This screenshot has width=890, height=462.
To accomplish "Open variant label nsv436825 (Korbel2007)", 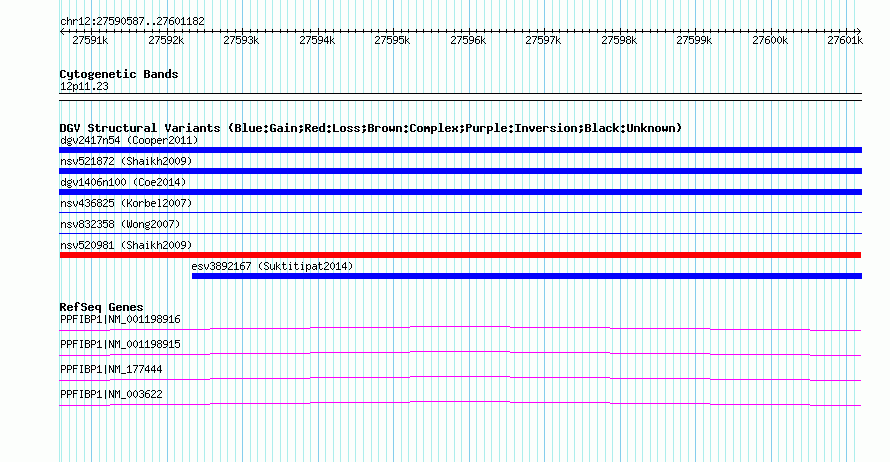I will (126, 203).
